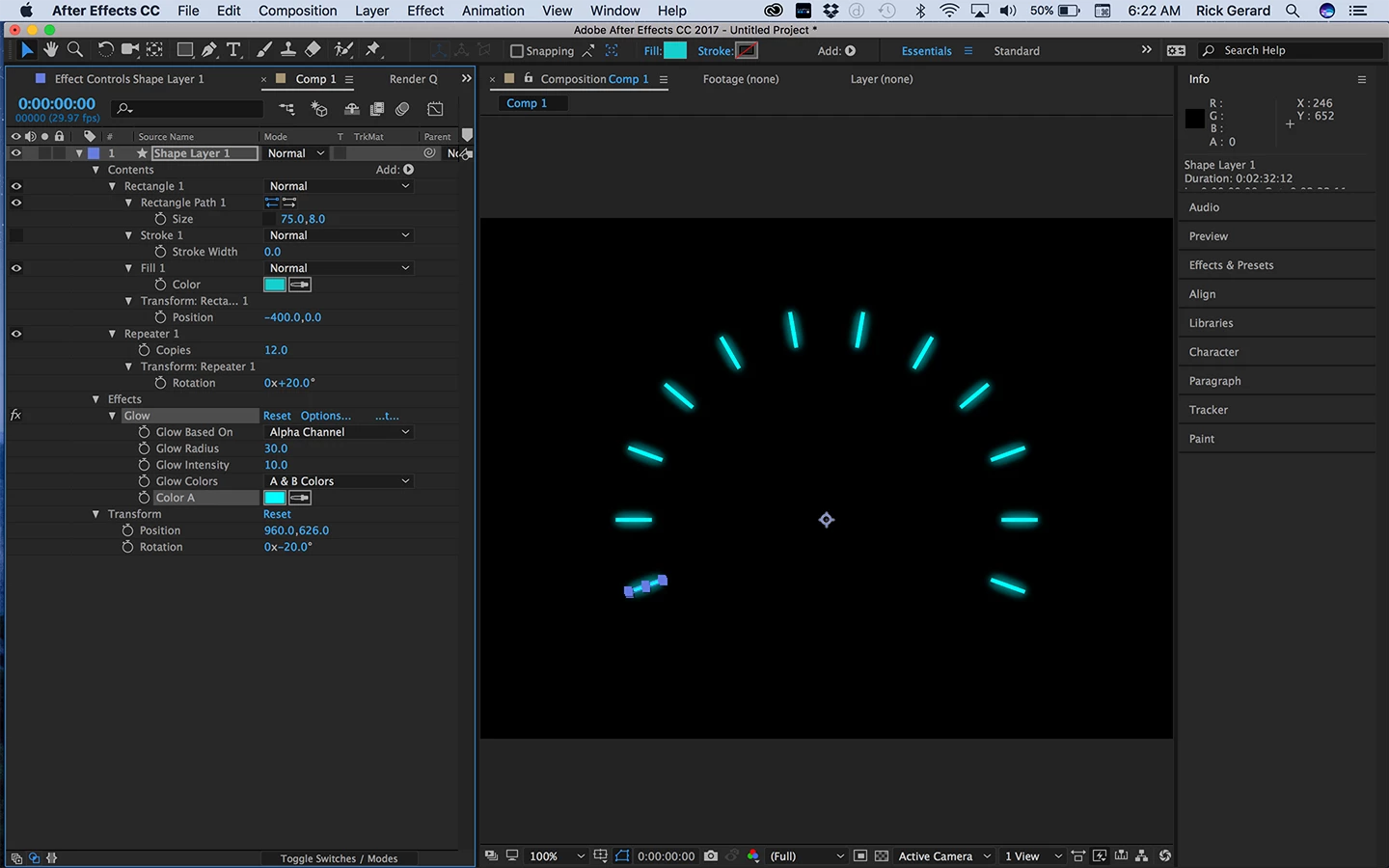Viewport: 1389px width, 868px height.
Task: Open the Glow Based On dropdown
Action: (x=339, y=432)
